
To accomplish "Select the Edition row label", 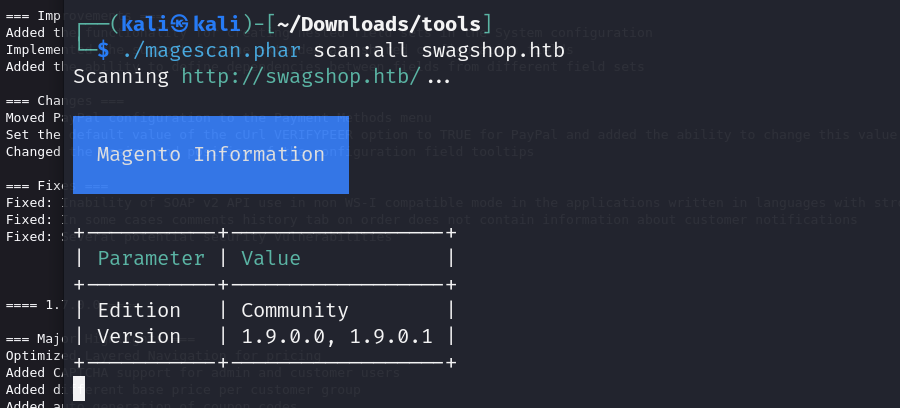I will (x=138, y=310).
